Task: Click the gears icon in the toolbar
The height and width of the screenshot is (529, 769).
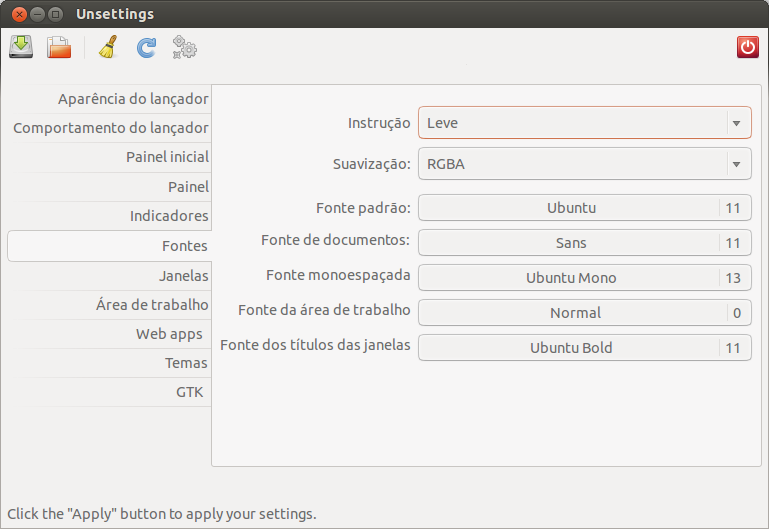Action: [184, 47]
